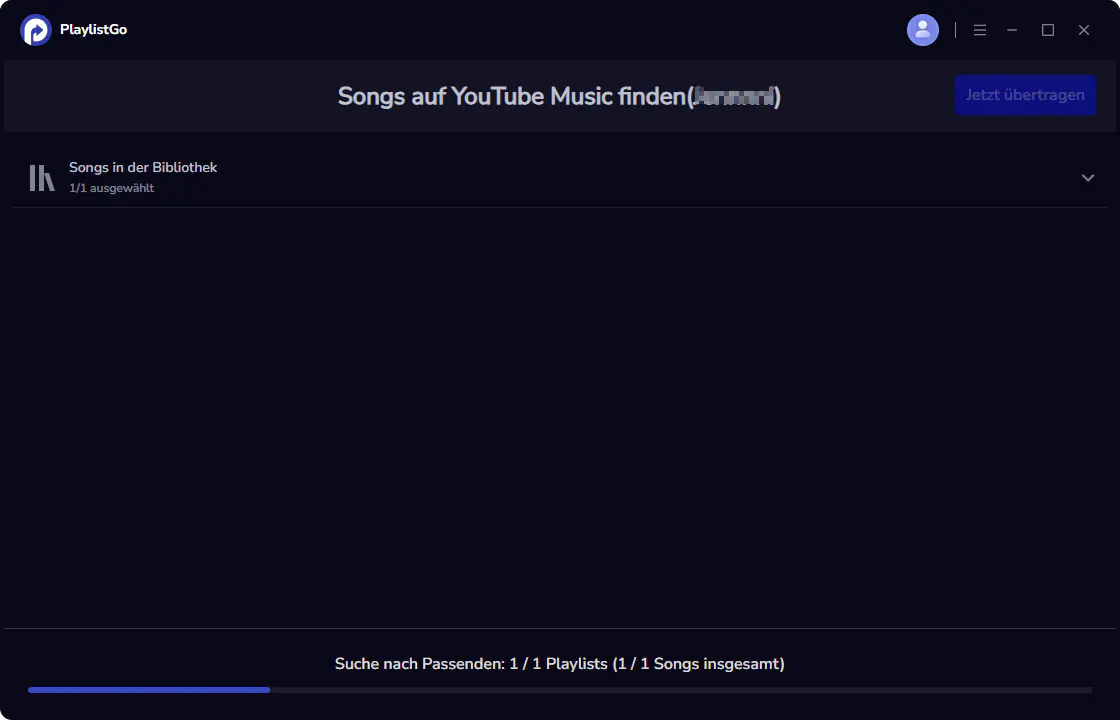Click the PlaylistGo logo icon
Image resolution: width=1120 pixels, height=720 pixels.
[36, 30]
